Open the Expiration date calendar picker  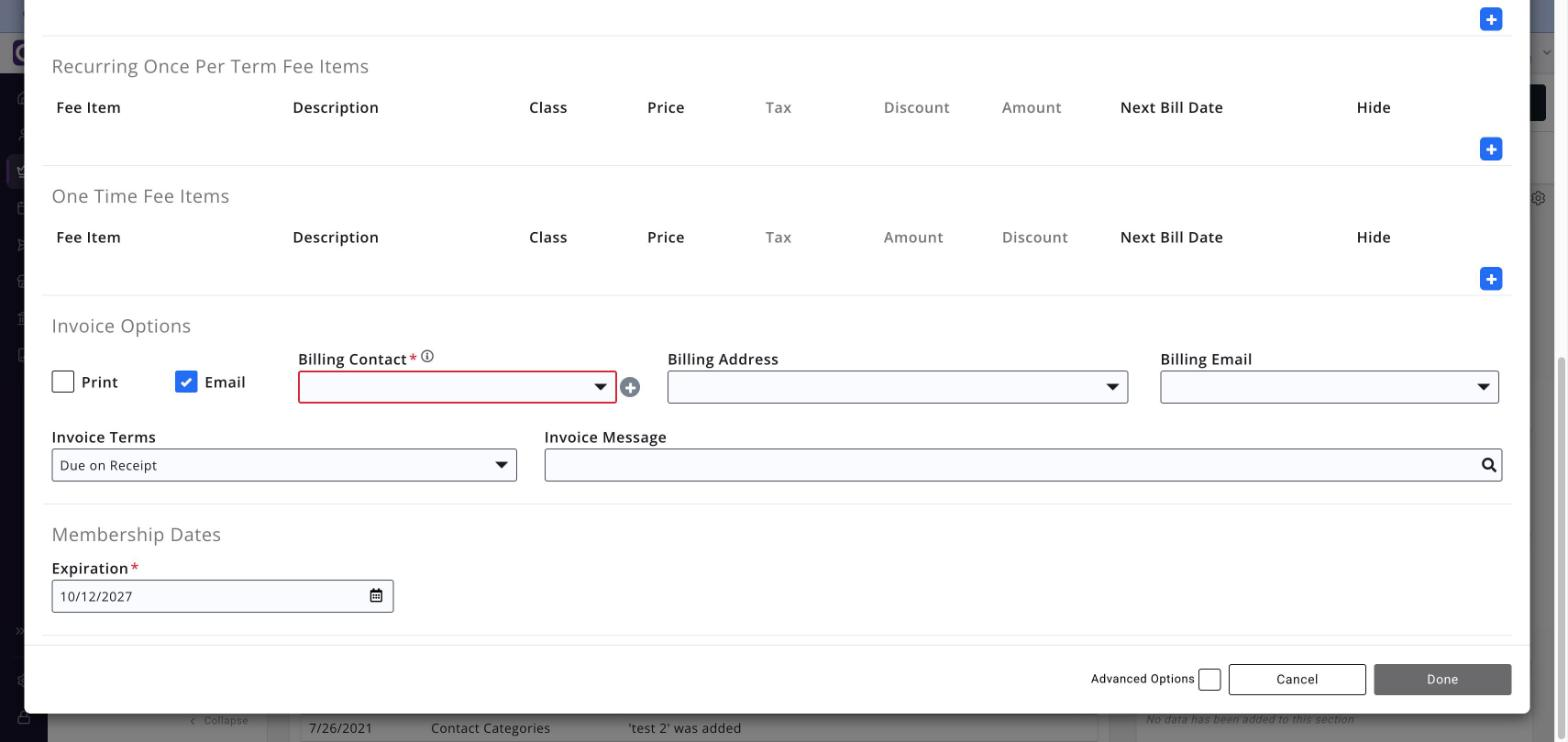(x=376, y=596)
